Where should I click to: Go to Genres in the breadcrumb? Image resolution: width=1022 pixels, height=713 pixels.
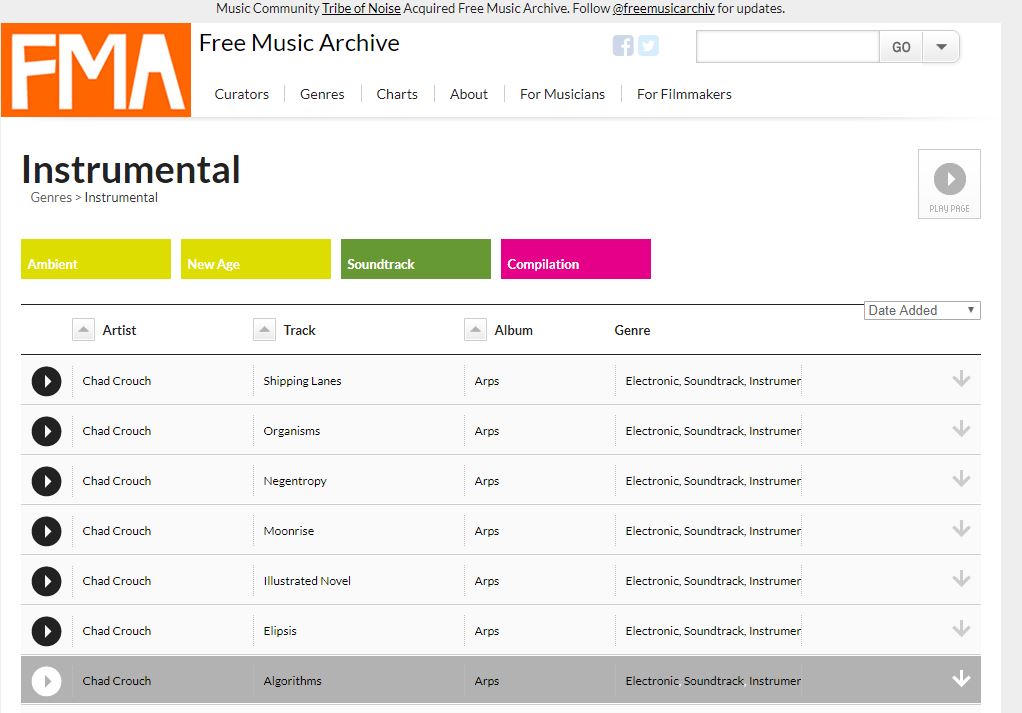[51, 197]
